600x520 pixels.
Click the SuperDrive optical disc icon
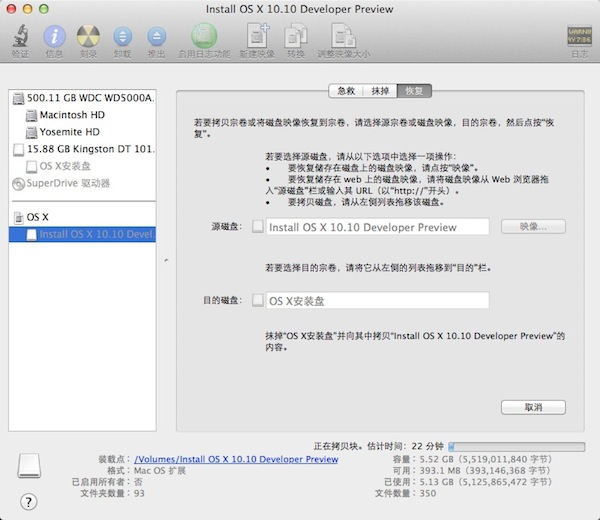pyautogui.click(x=18, y=184)
